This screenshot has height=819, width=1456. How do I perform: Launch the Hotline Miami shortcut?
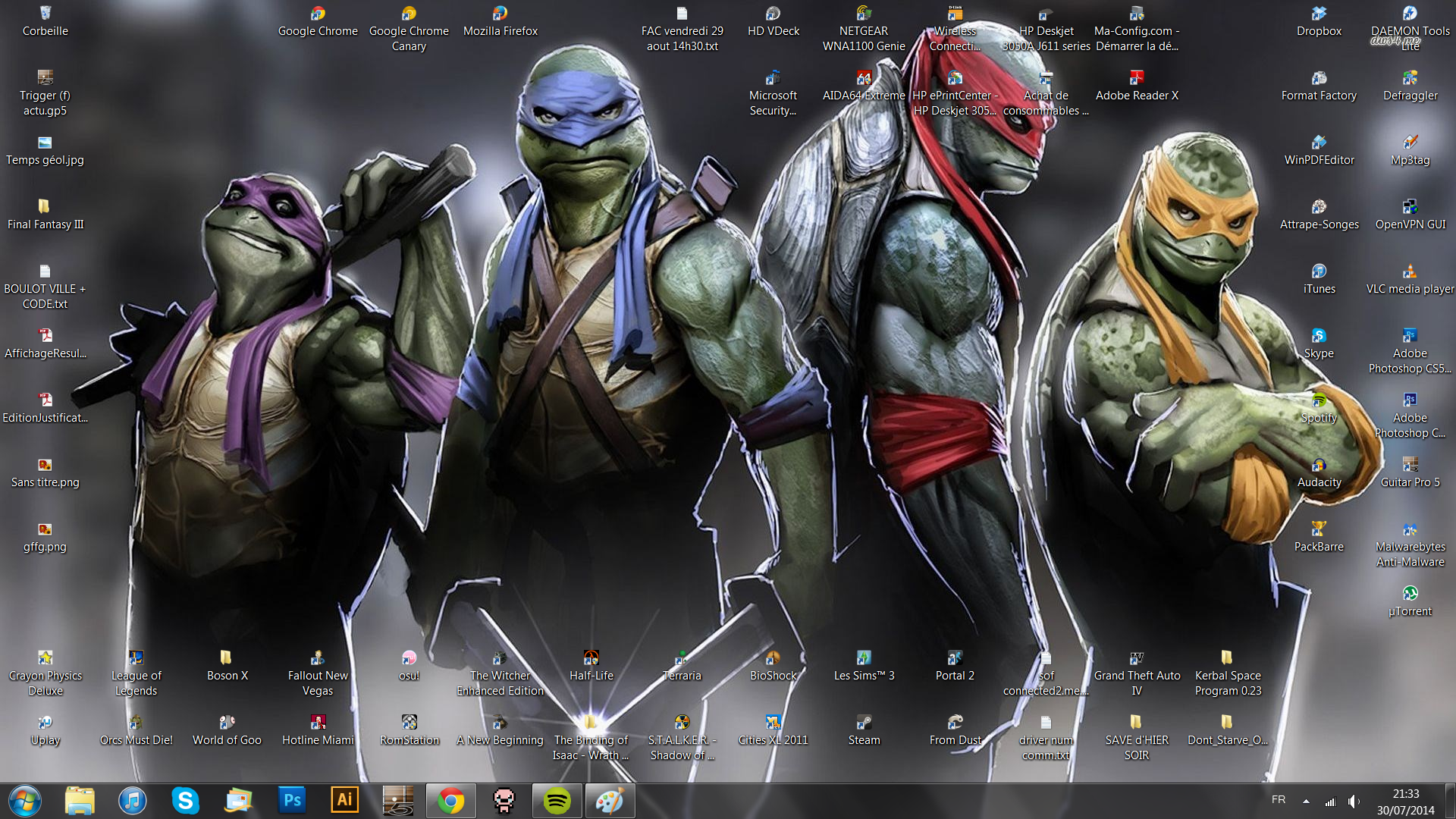point(318,730)
